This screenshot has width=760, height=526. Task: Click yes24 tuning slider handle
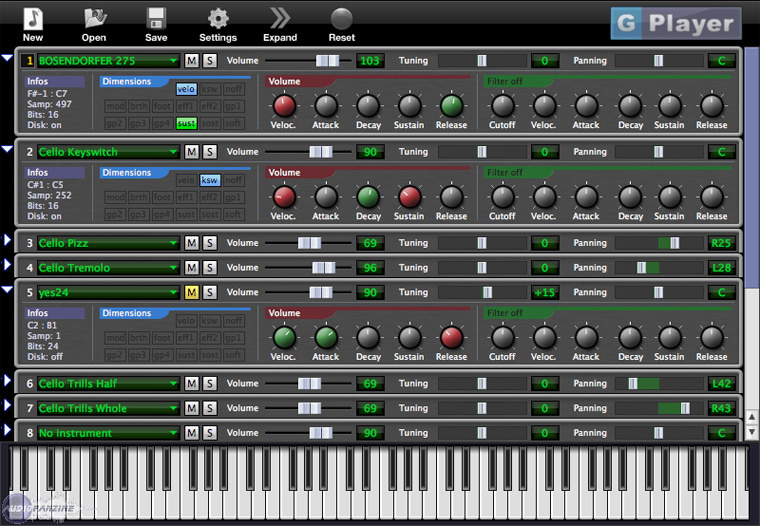487,292
